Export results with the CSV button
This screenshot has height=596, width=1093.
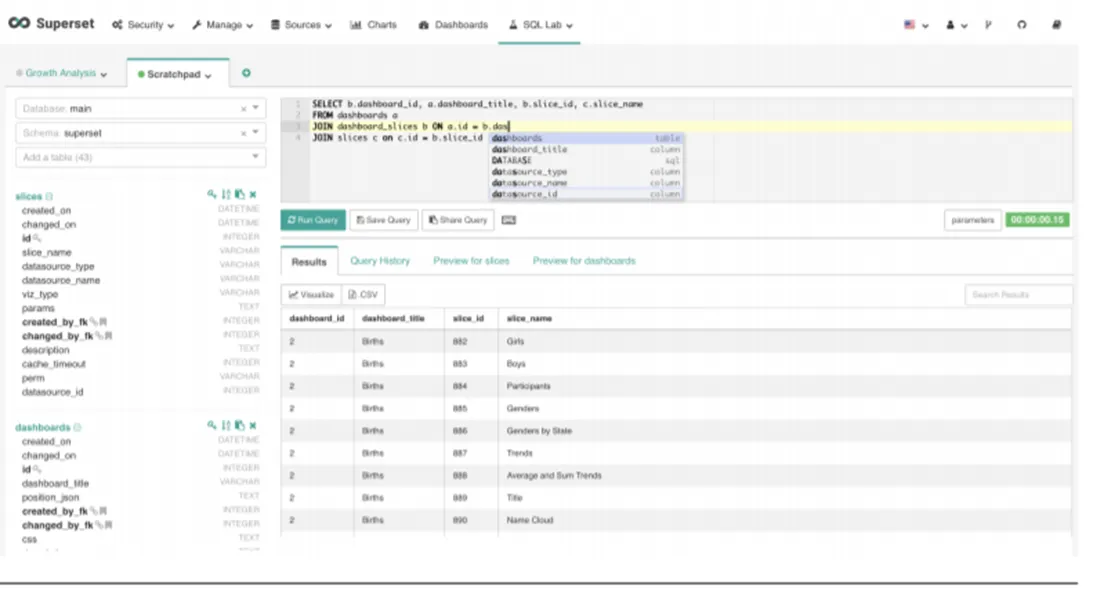[x=363, y=295]
